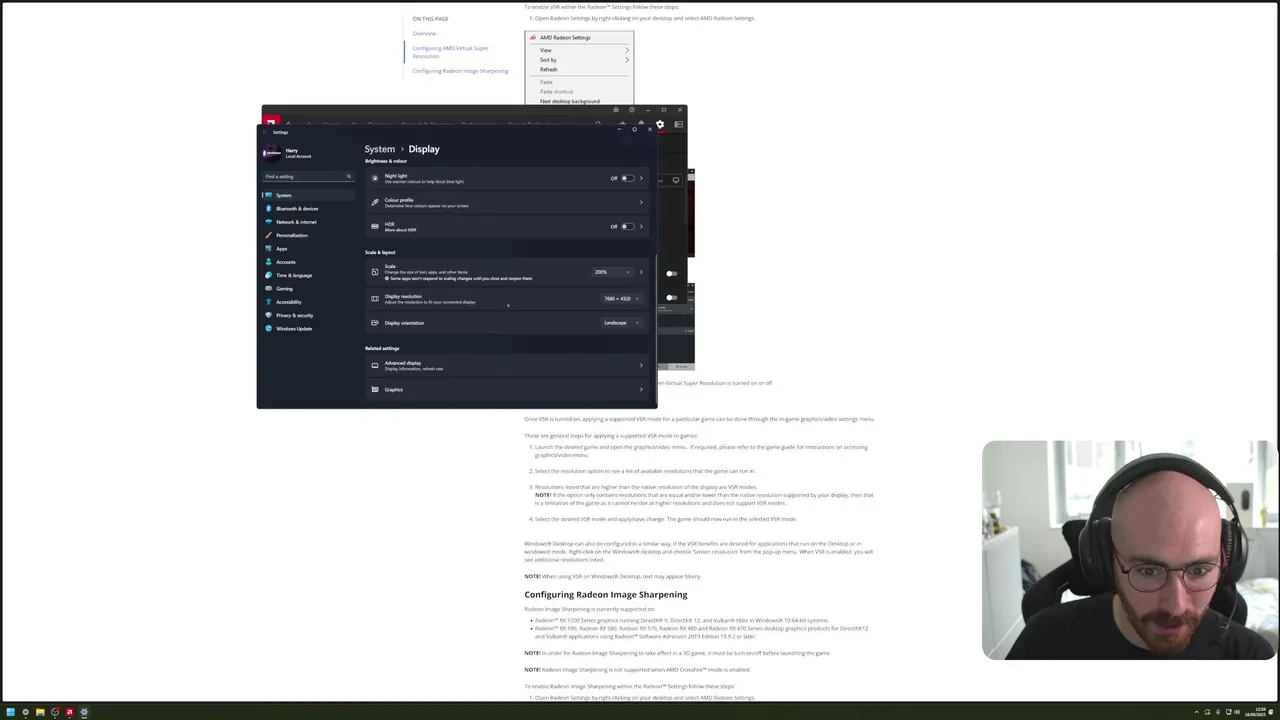Open the Display orientation Landscape dropdown
Screen dimensions: 1280x720
tap(621, 323)
